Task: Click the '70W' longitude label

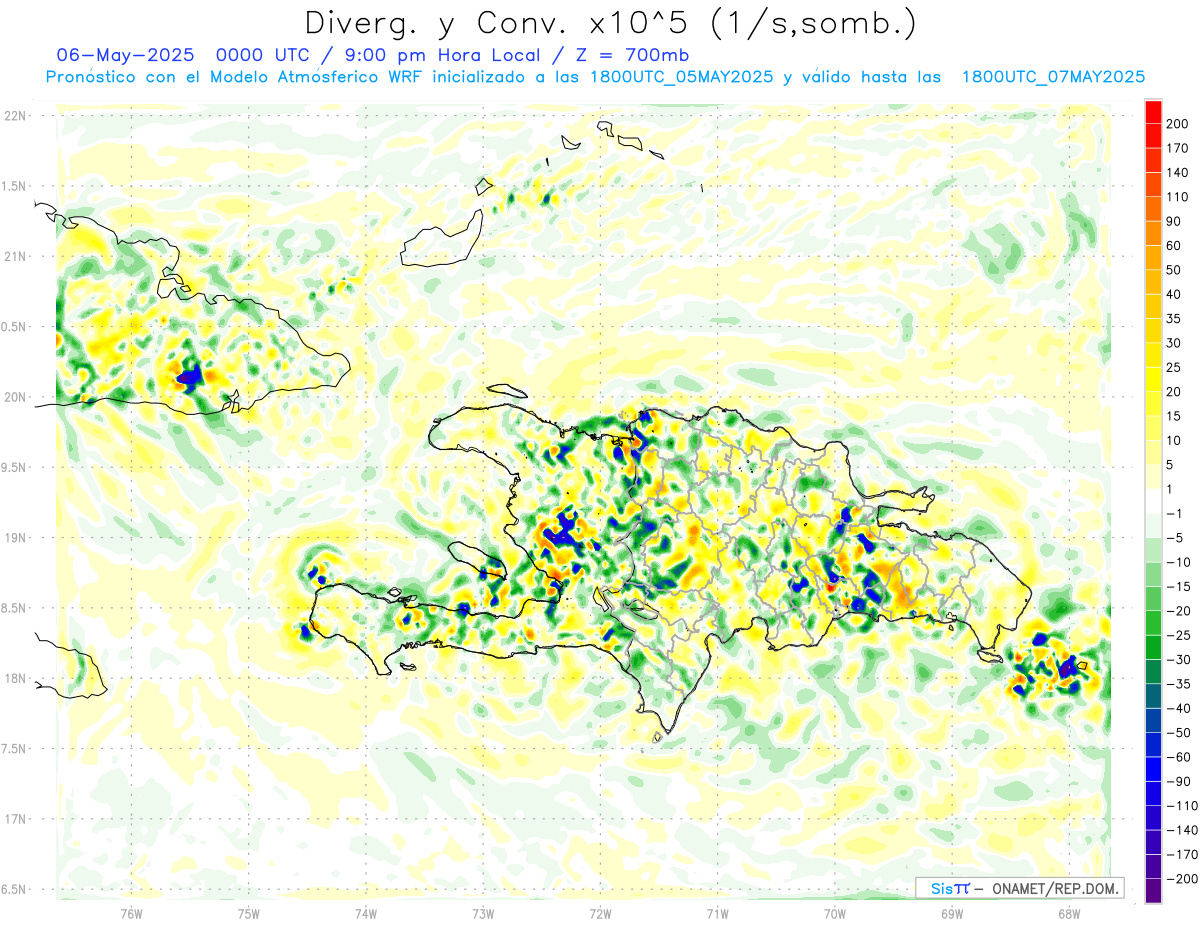Action: [x=834, y=913]
